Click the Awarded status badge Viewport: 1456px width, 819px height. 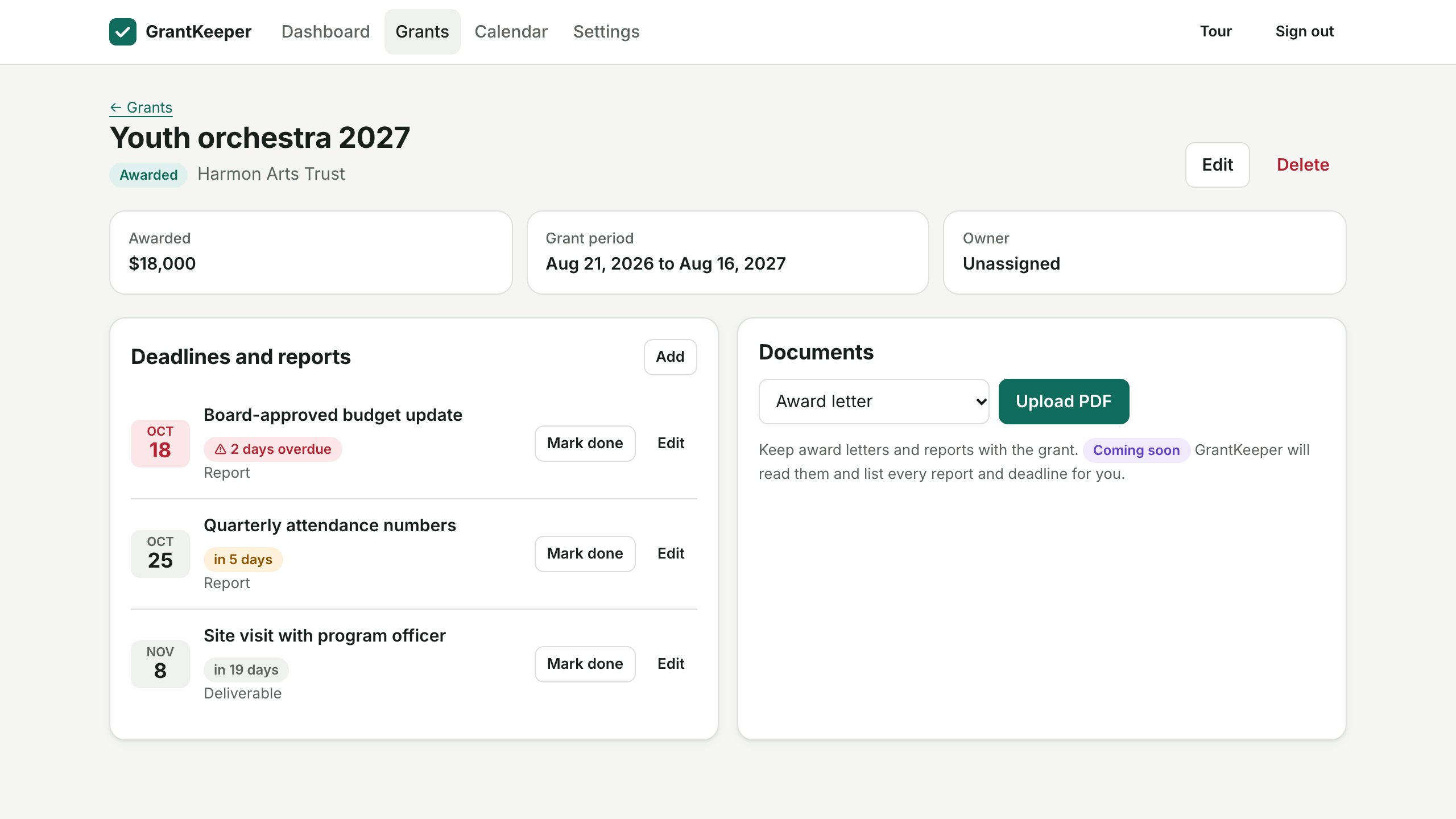[148, 175]
